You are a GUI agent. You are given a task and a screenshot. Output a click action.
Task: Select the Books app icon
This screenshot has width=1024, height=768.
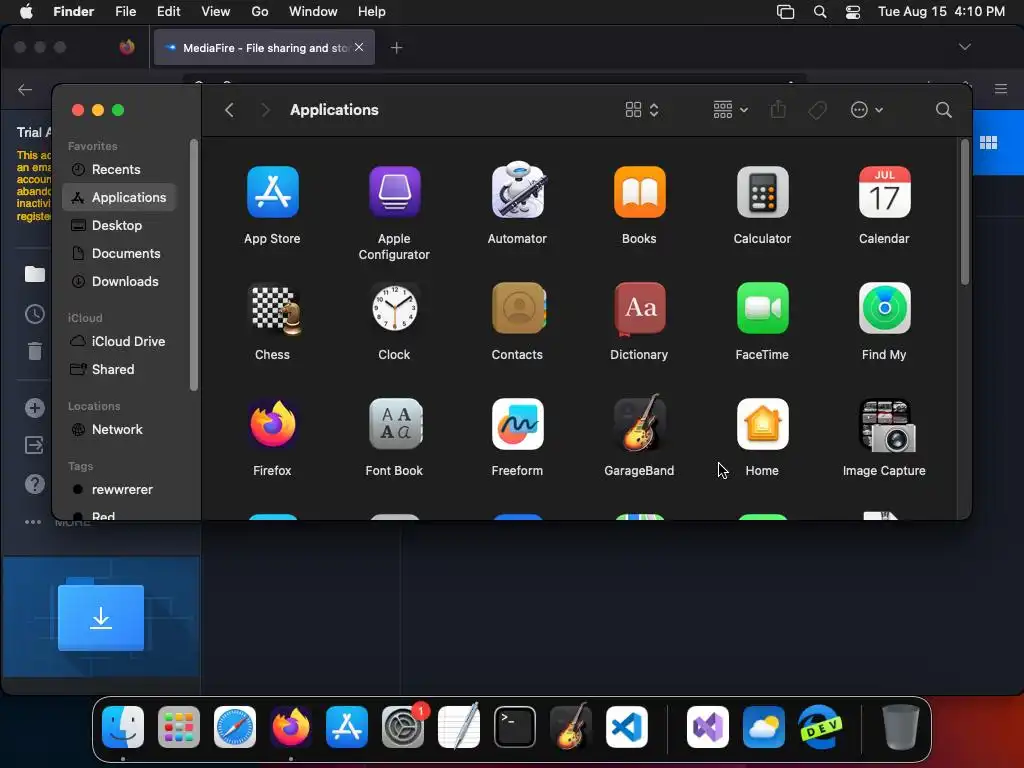(639, 192)
